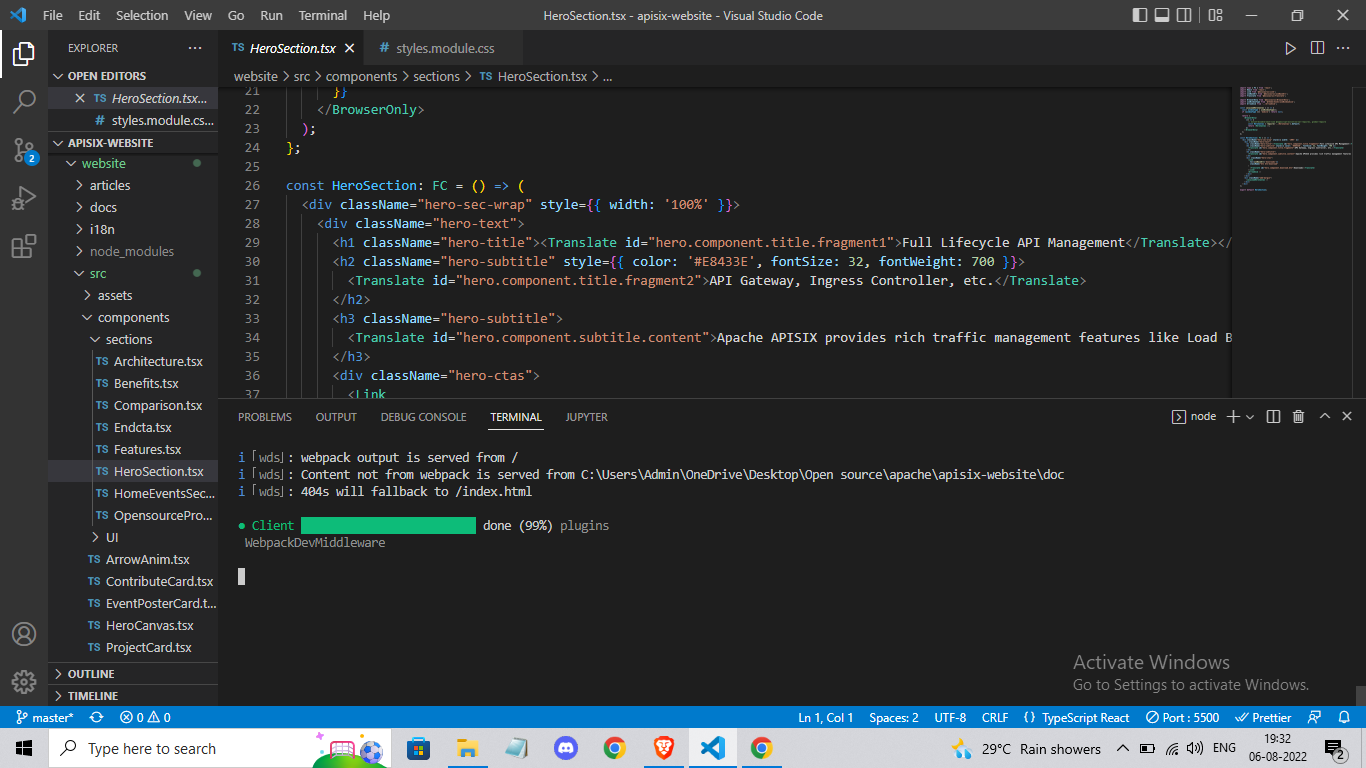Open the Run and Debug view
The width and height of the screenshot is (1366, 768).
24,198
